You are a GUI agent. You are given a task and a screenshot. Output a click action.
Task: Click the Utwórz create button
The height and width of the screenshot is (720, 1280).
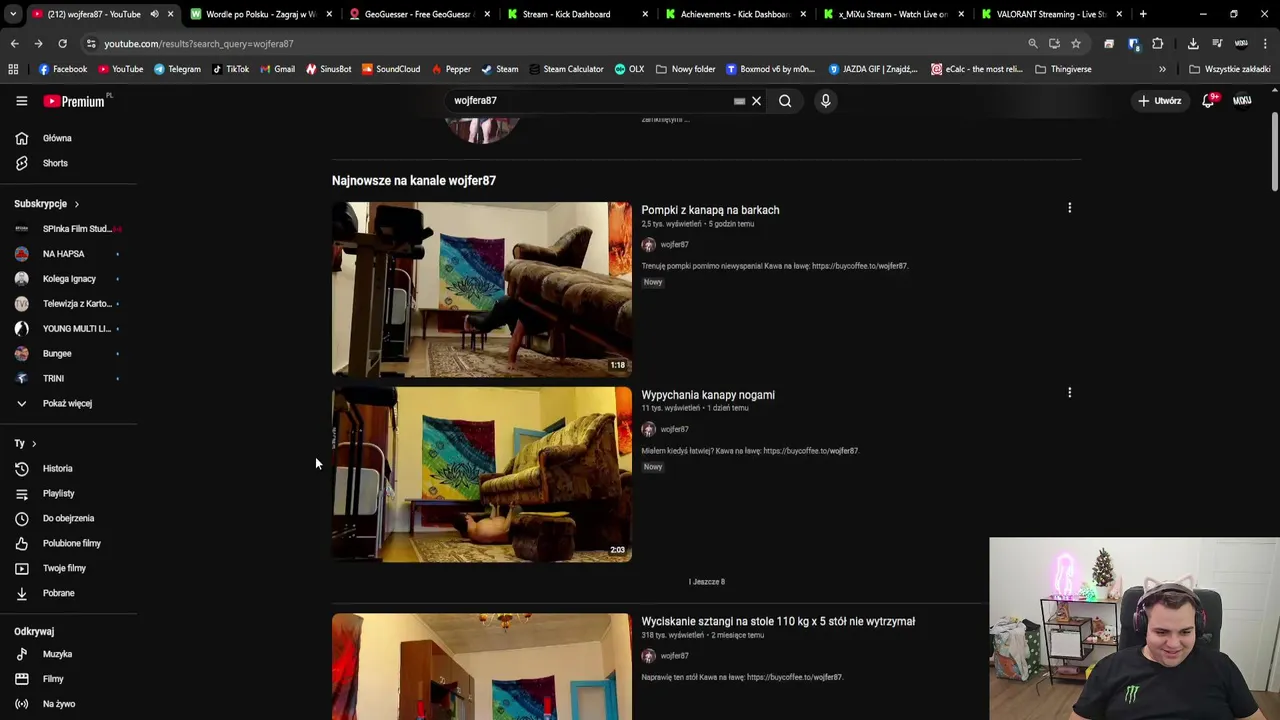1159,100
